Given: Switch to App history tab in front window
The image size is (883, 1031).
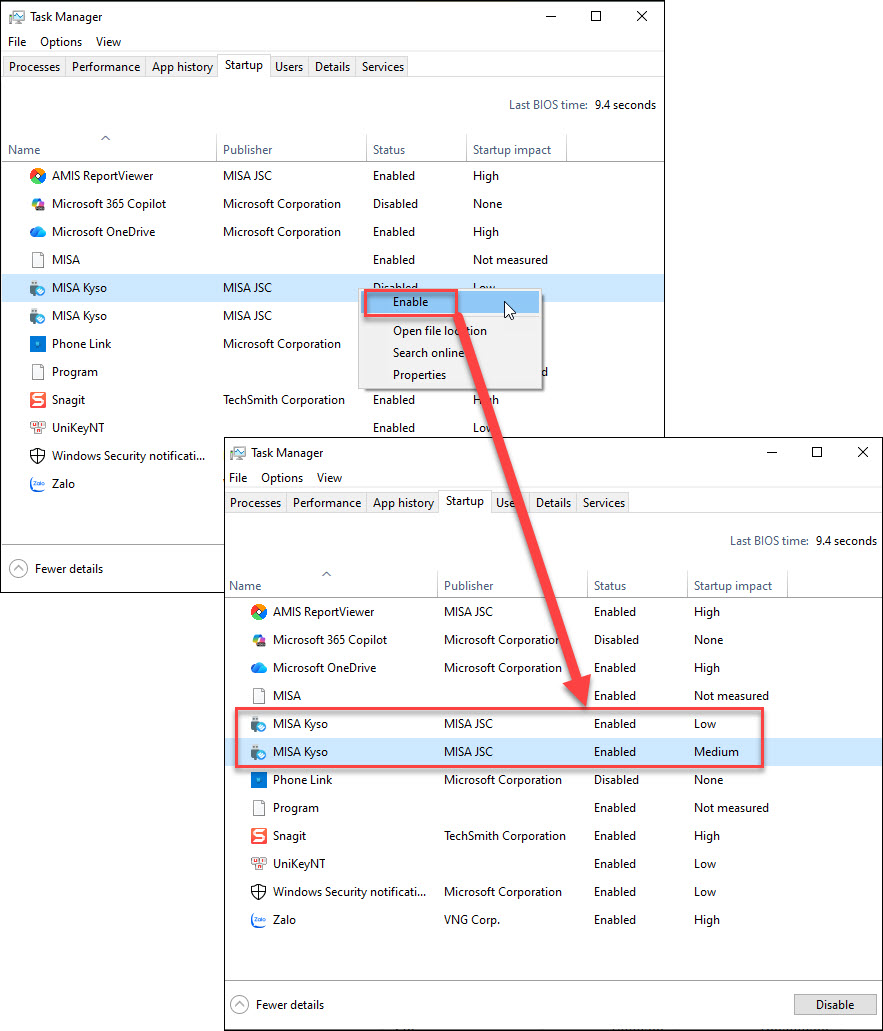Looking at the screenshot, I should click(x=403, y=503).
